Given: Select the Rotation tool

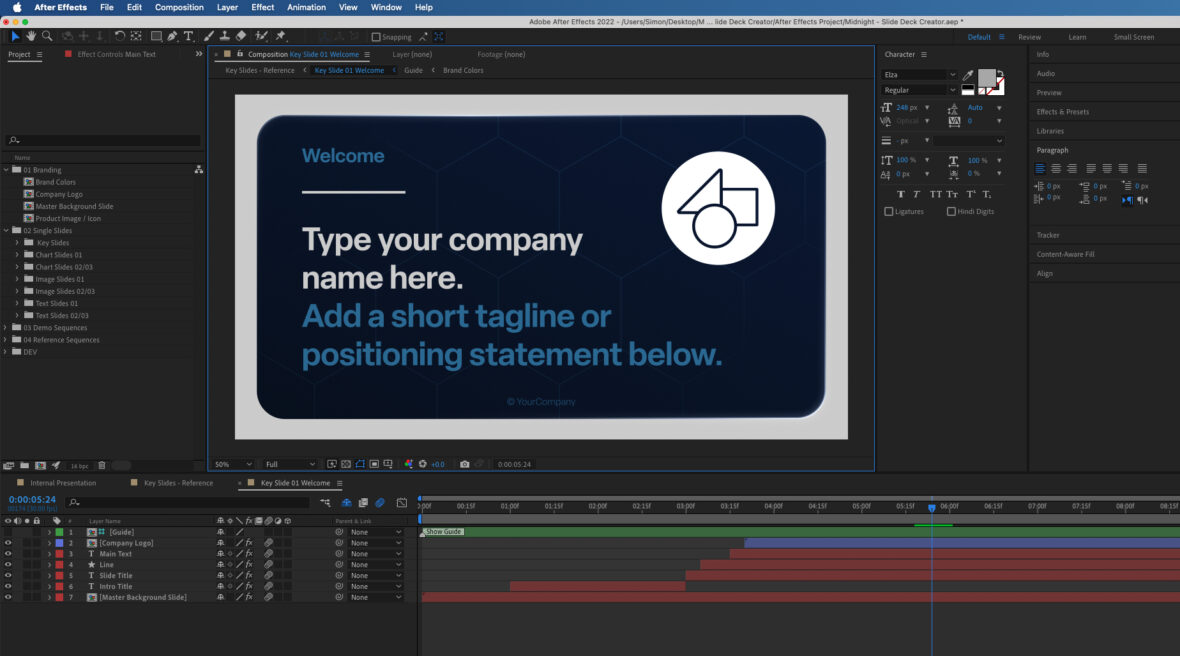Looking at the screenshot, I should [120, 36].
